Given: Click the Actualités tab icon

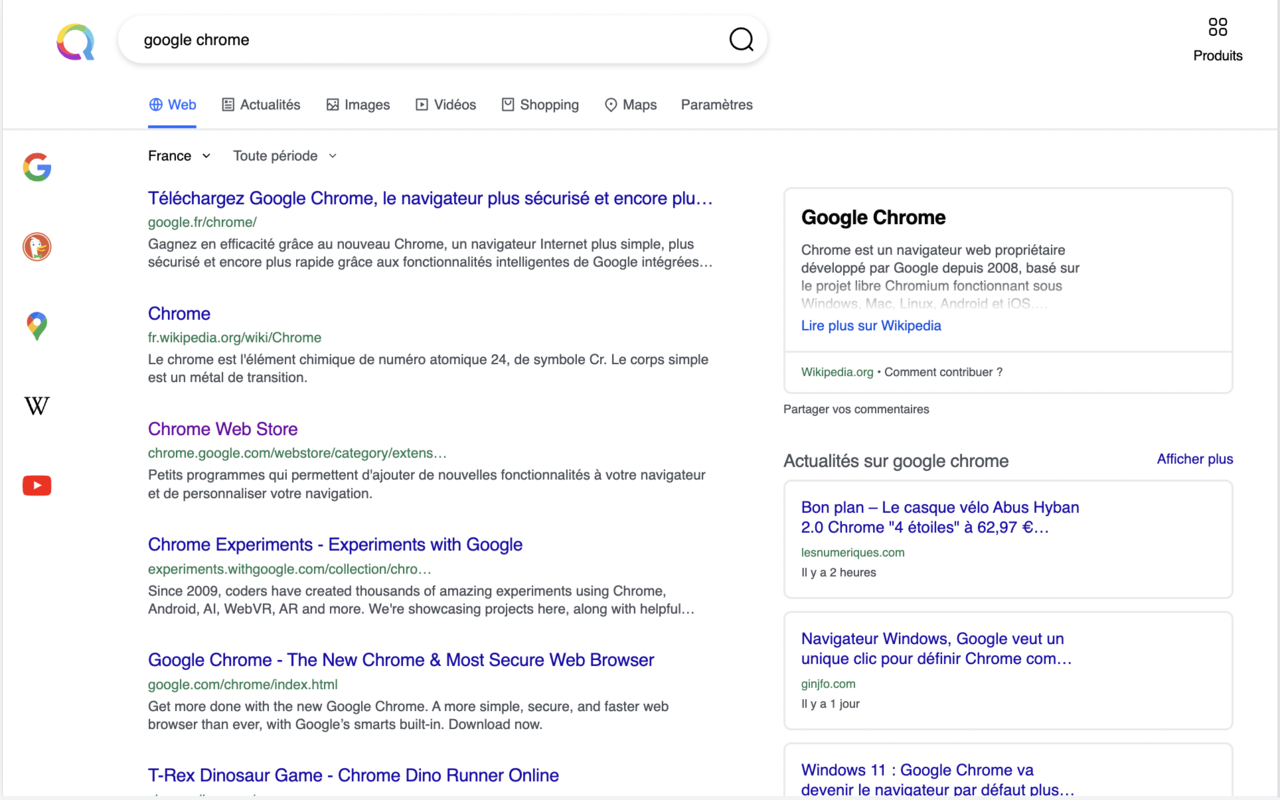Looking at the screenshot, I should tap(228, 105).
